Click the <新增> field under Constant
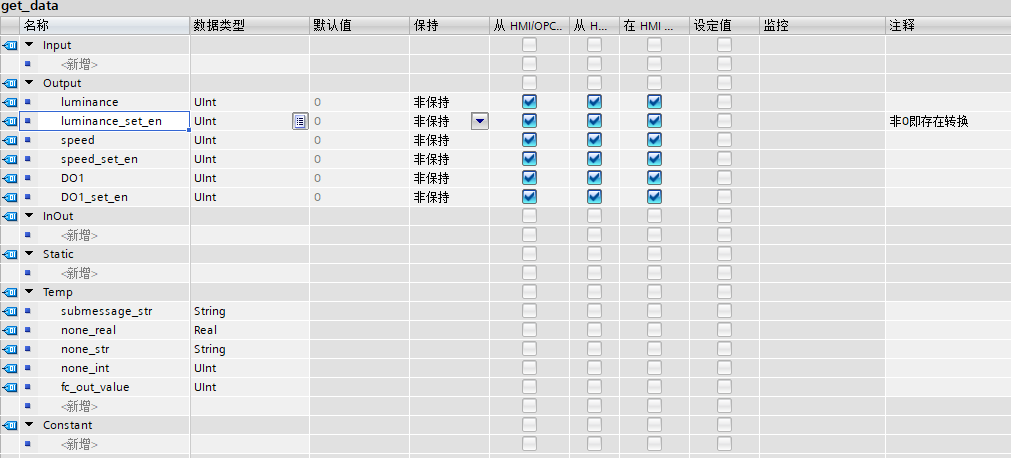The height and width of the screenshot is (458, 1011). [79, 444]
